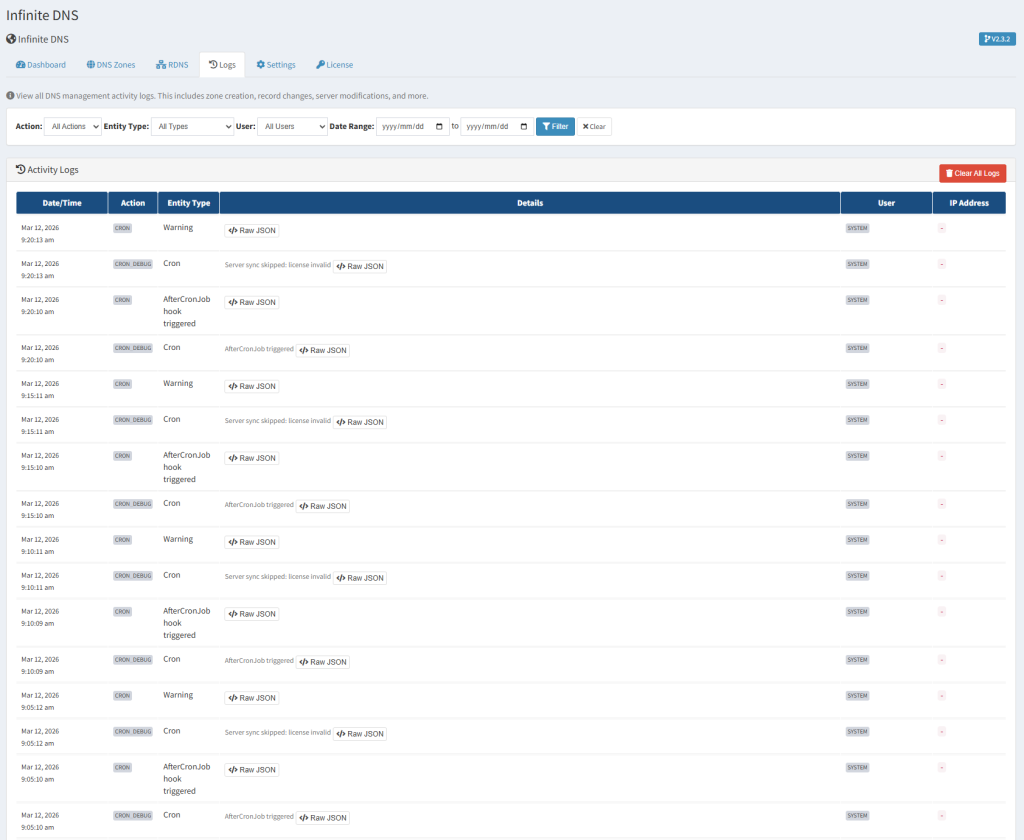The height and width of the screenshot is (840, 1024).
Task: Click the history icon on Logs tab
Action: 212,65
